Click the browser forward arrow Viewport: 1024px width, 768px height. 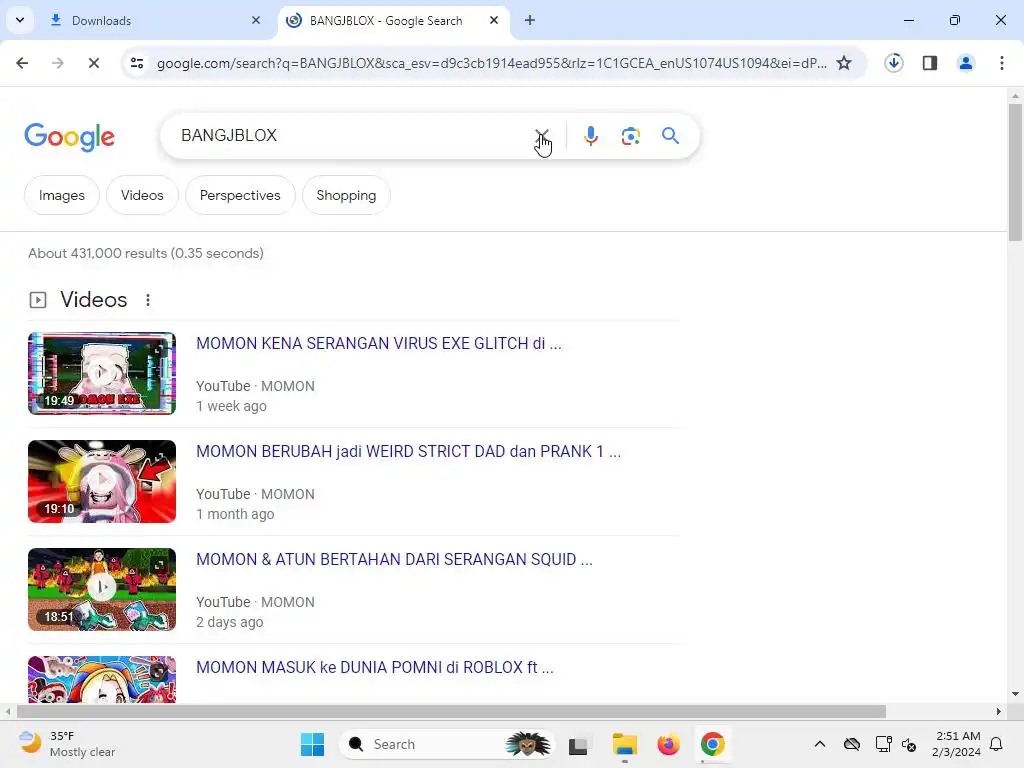(x=57, y=63)
